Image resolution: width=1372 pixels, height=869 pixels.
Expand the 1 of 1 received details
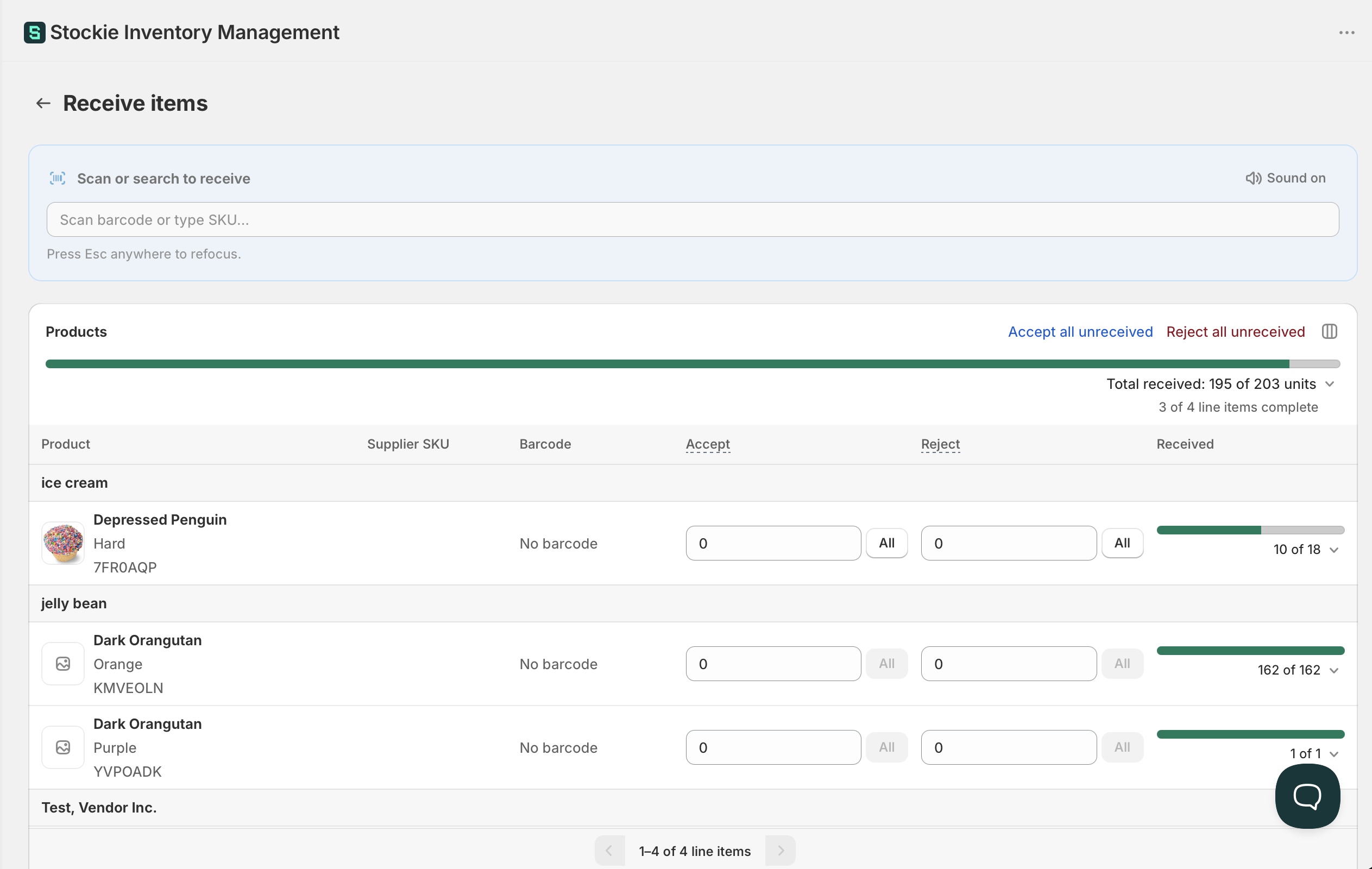[x=1334, y=754]
